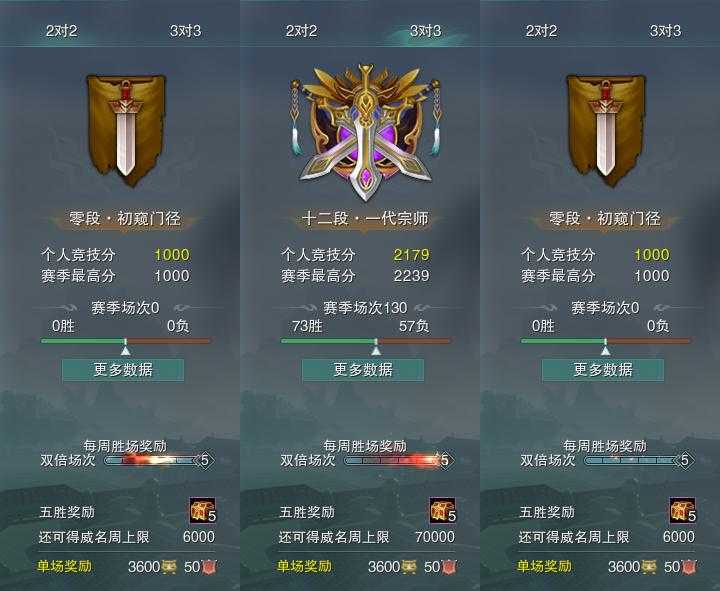720x591 pixels.
Task: Click the 双倍场次 progress bar in right panel
Action: coord(632,460)
